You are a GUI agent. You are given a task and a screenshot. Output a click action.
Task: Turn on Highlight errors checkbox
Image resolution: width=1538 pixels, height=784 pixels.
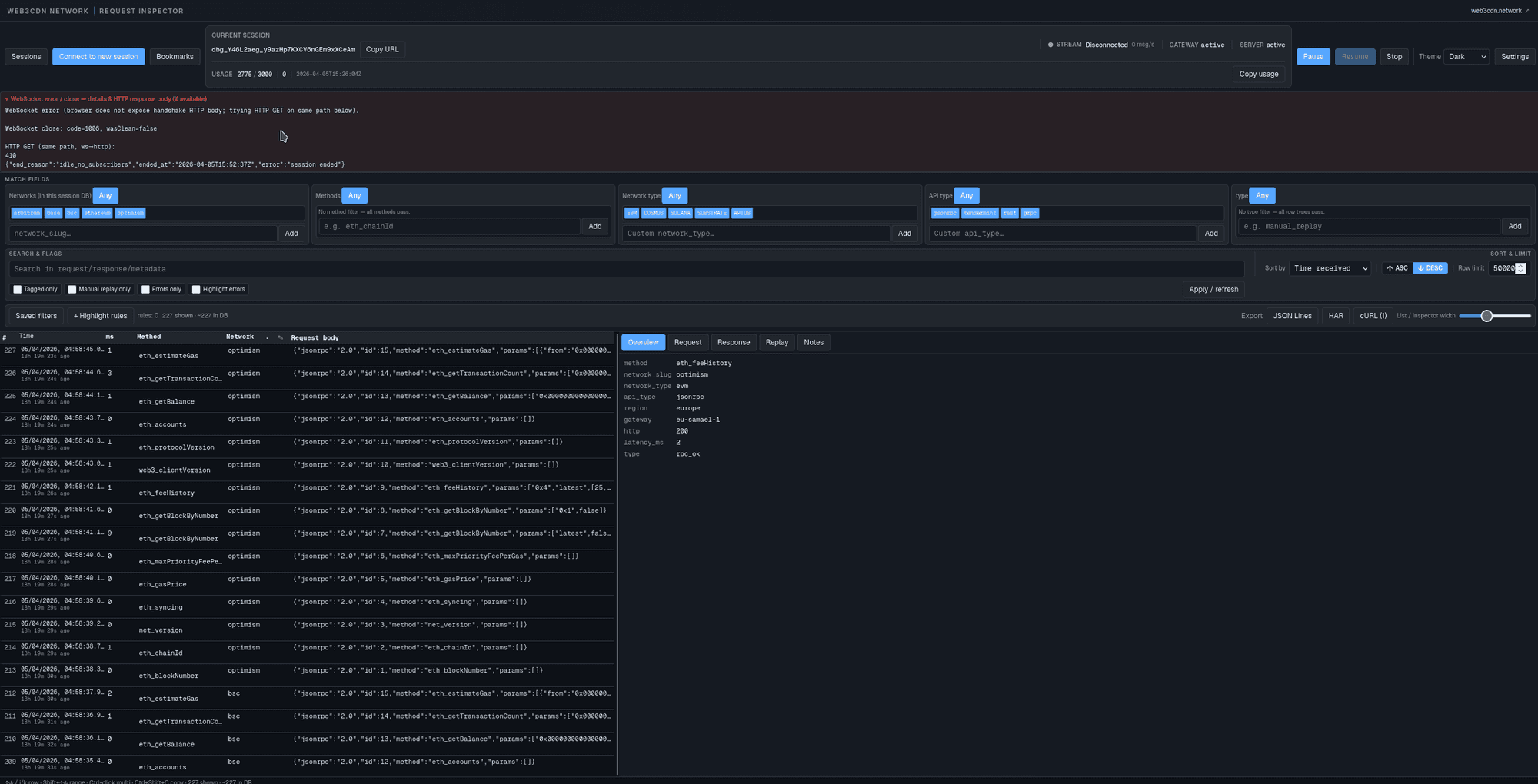[x=196, y=290]
